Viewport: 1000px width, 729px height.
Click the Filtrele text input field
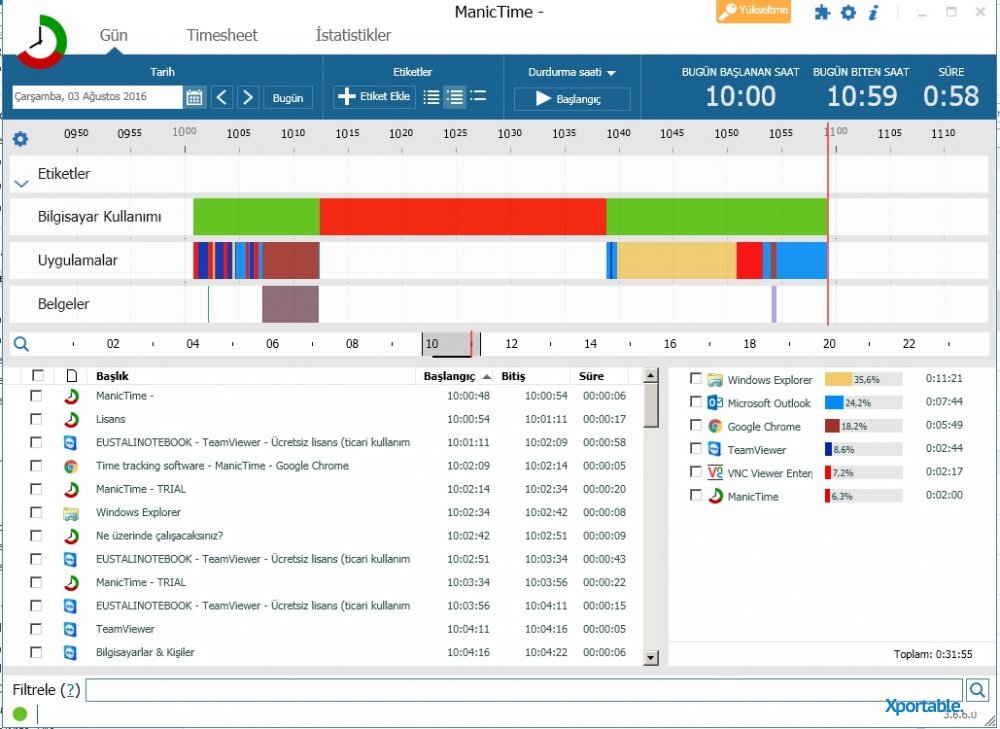point(524,689)
